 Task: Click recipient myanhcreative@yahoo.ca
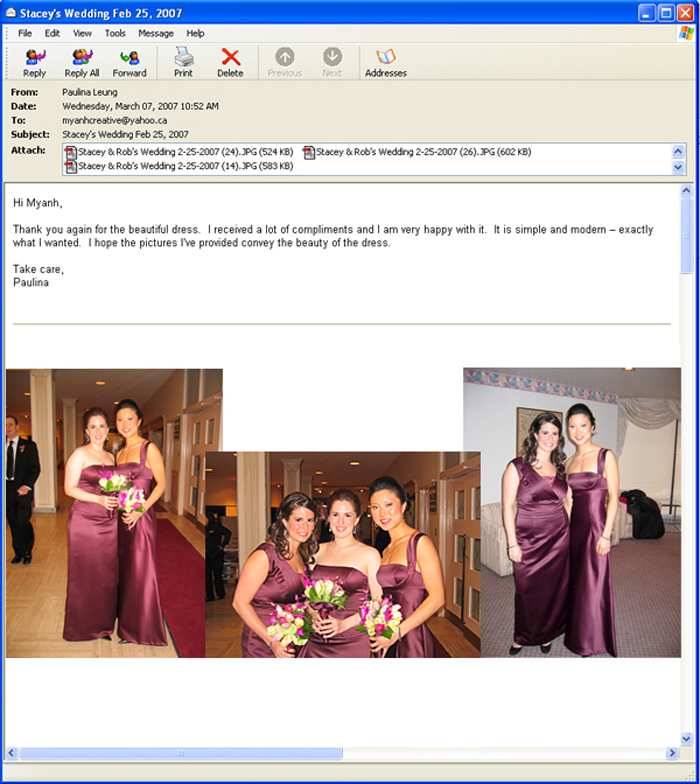[x=114, y=120]
